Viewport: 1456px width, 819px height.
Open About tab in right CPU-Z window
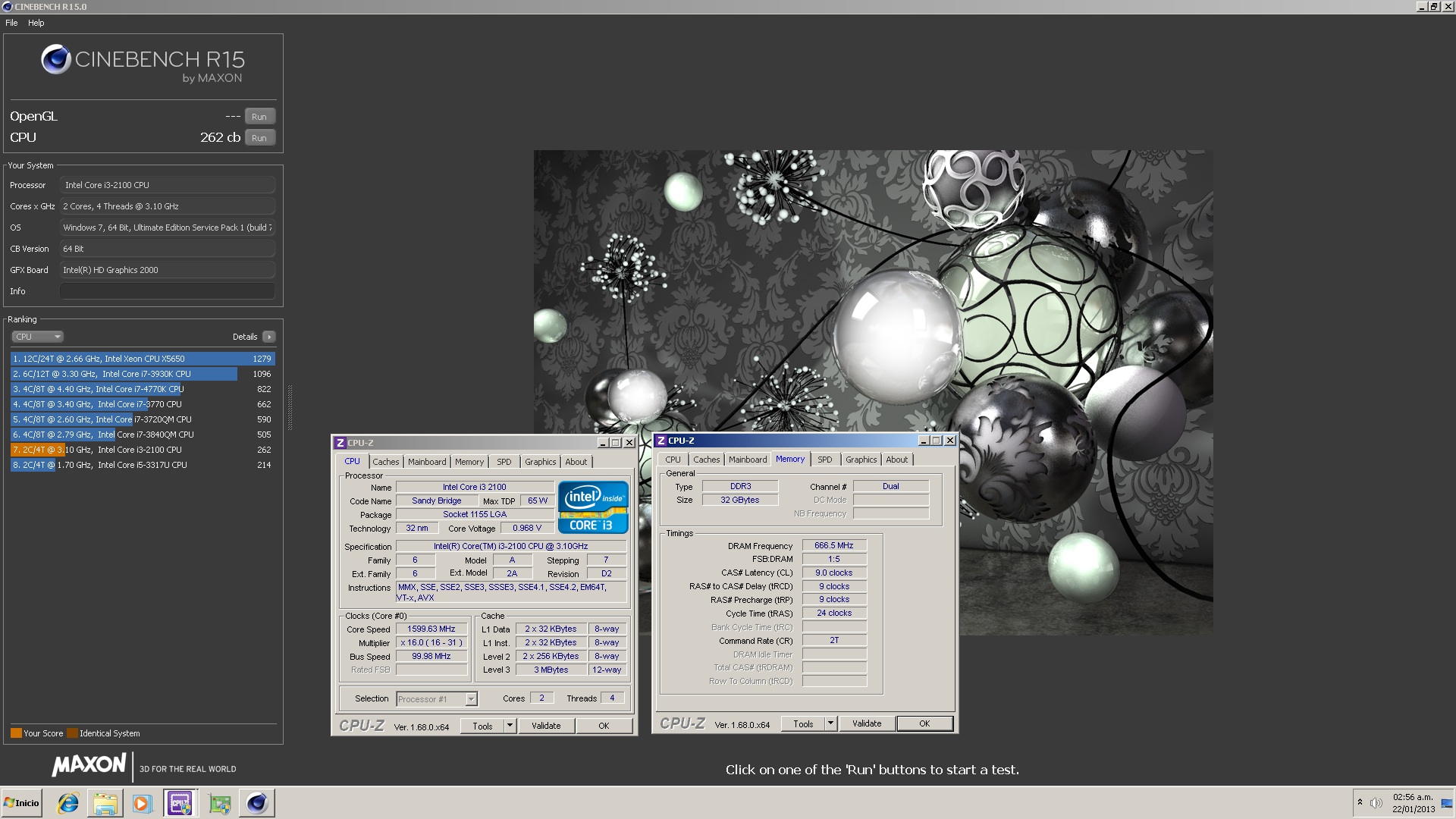click(x=897, y=460)
